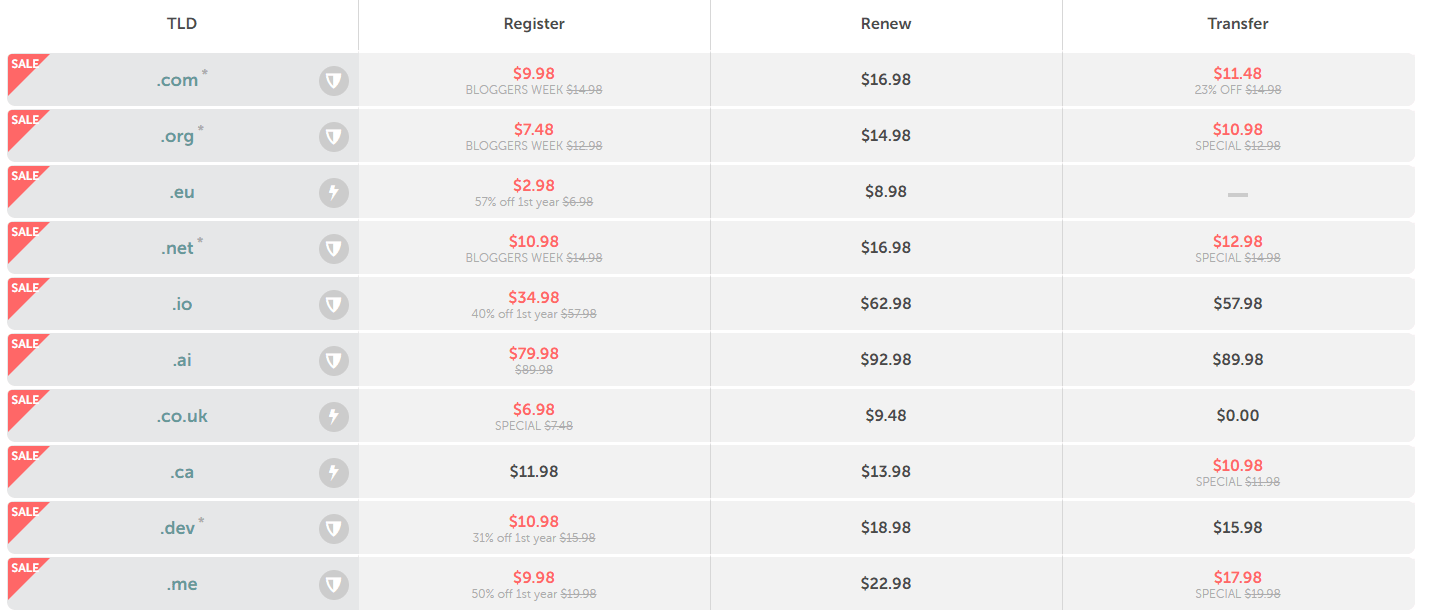This screenshot has width=1429, height=615.
Task: Click the shield icon in the .net row
Action: tap(334, 249)
